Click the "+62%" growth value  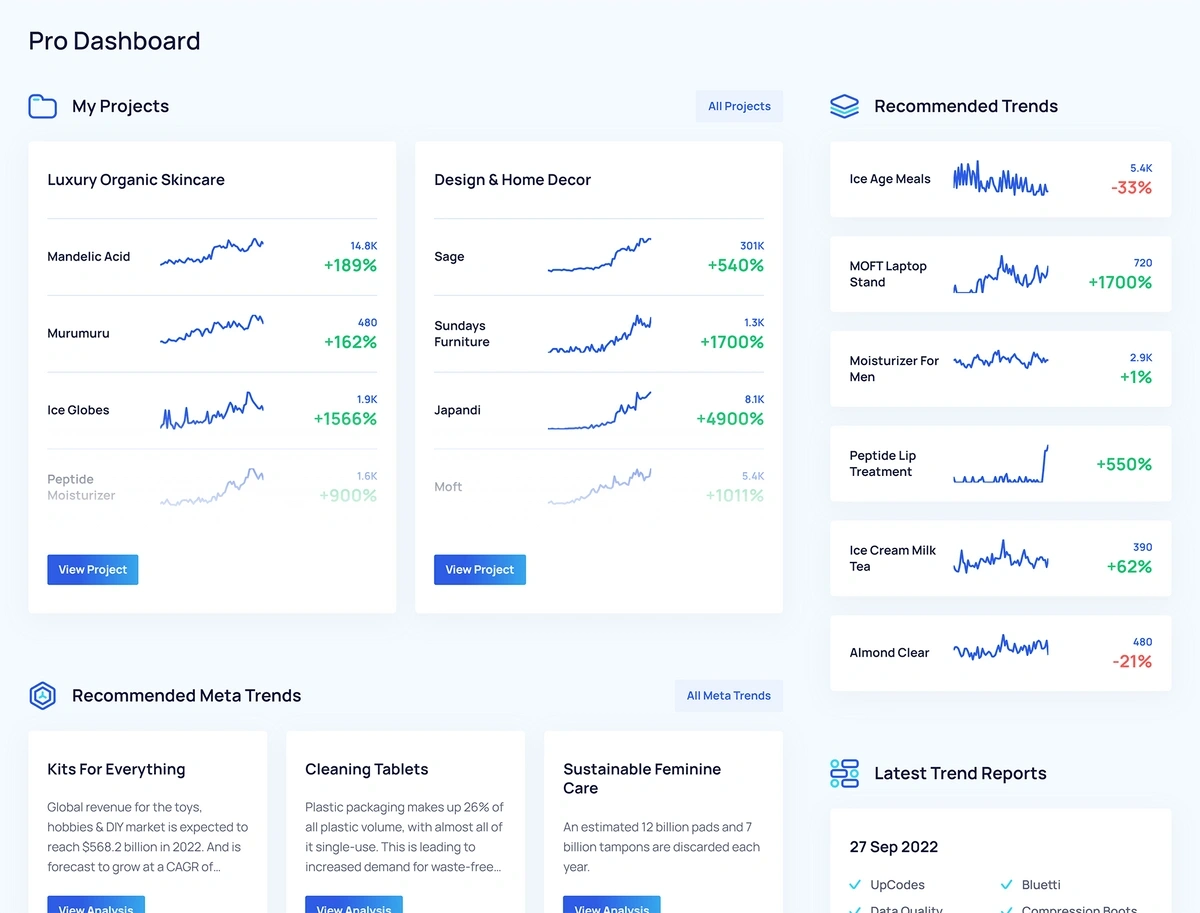click(x=1129, y=567)
